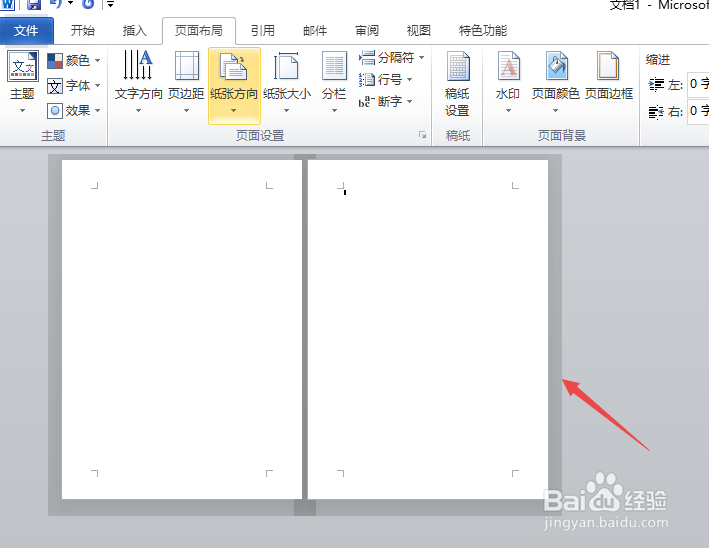Expand the 分隔符 dropdown arrow

[421, 57]
